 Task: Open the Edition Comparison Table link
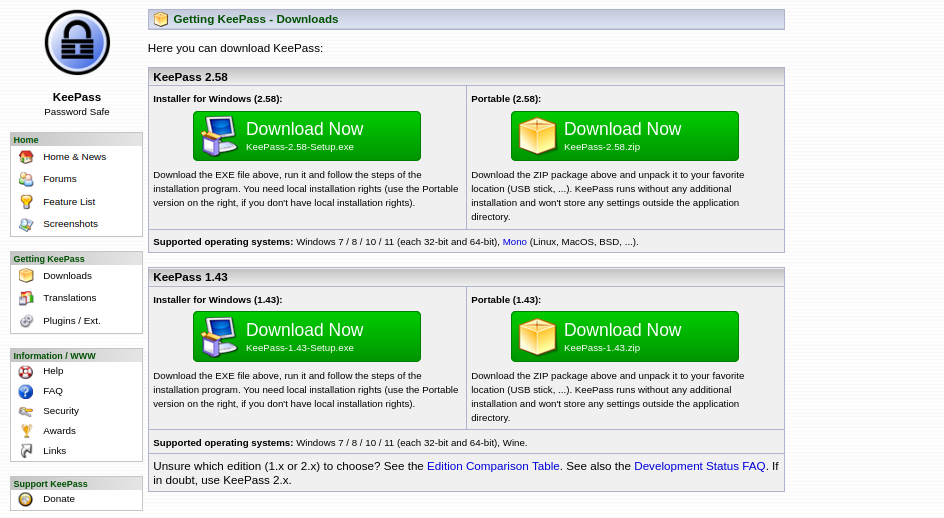click(493, 466)
